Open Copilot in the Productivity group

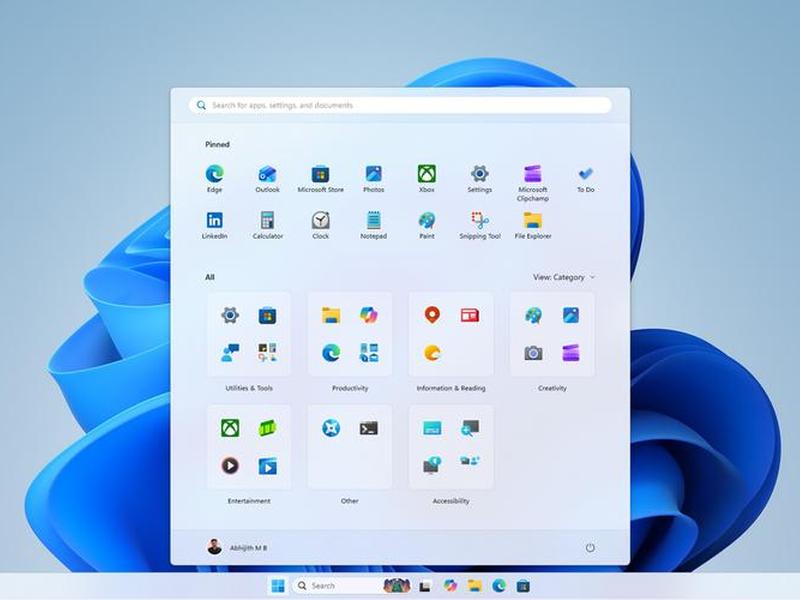pos(368,315)
